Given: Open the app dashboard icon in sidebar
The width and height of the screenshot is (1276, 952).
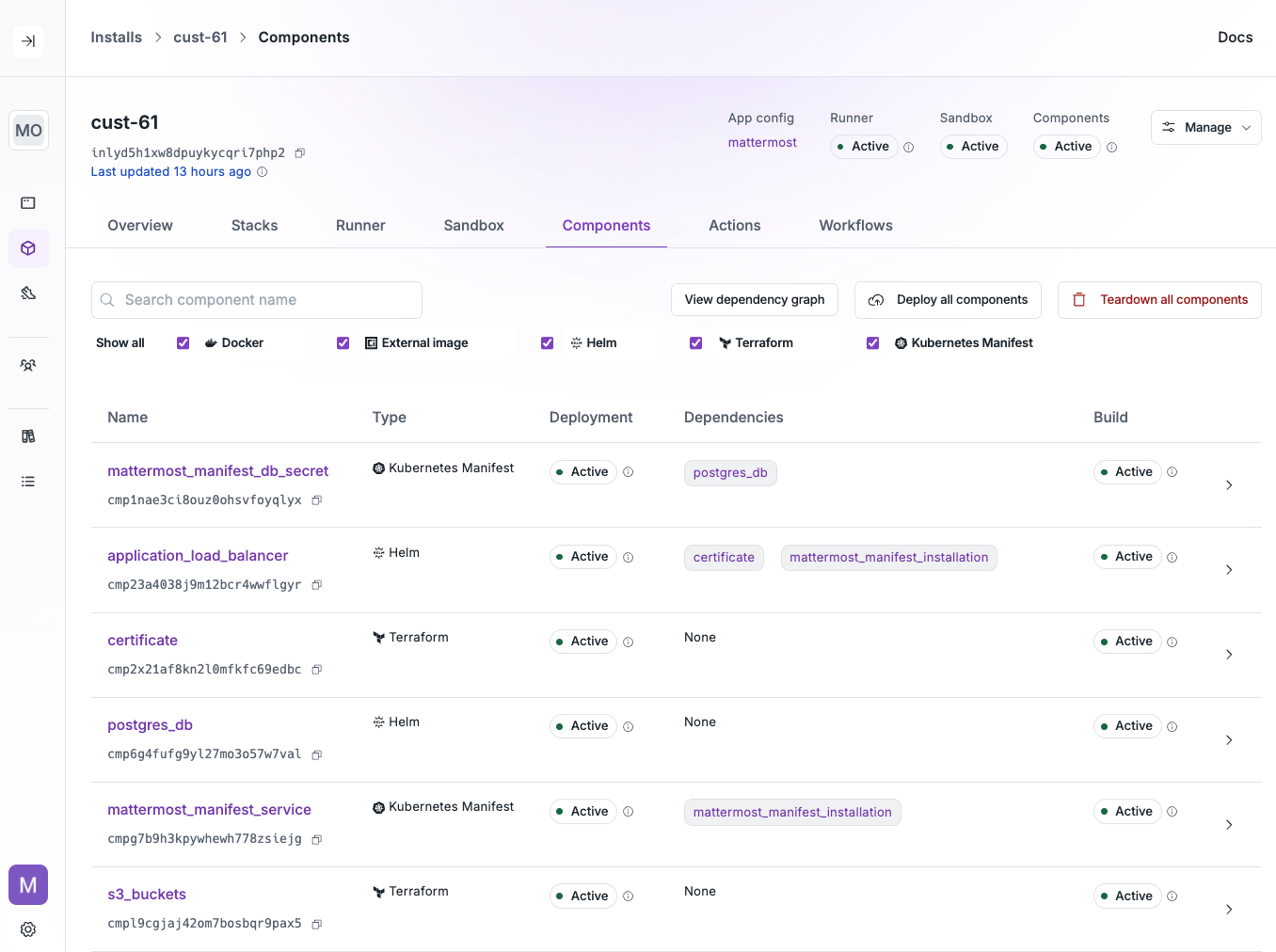Looking at the screenshot, I should [x=27, y=202].
